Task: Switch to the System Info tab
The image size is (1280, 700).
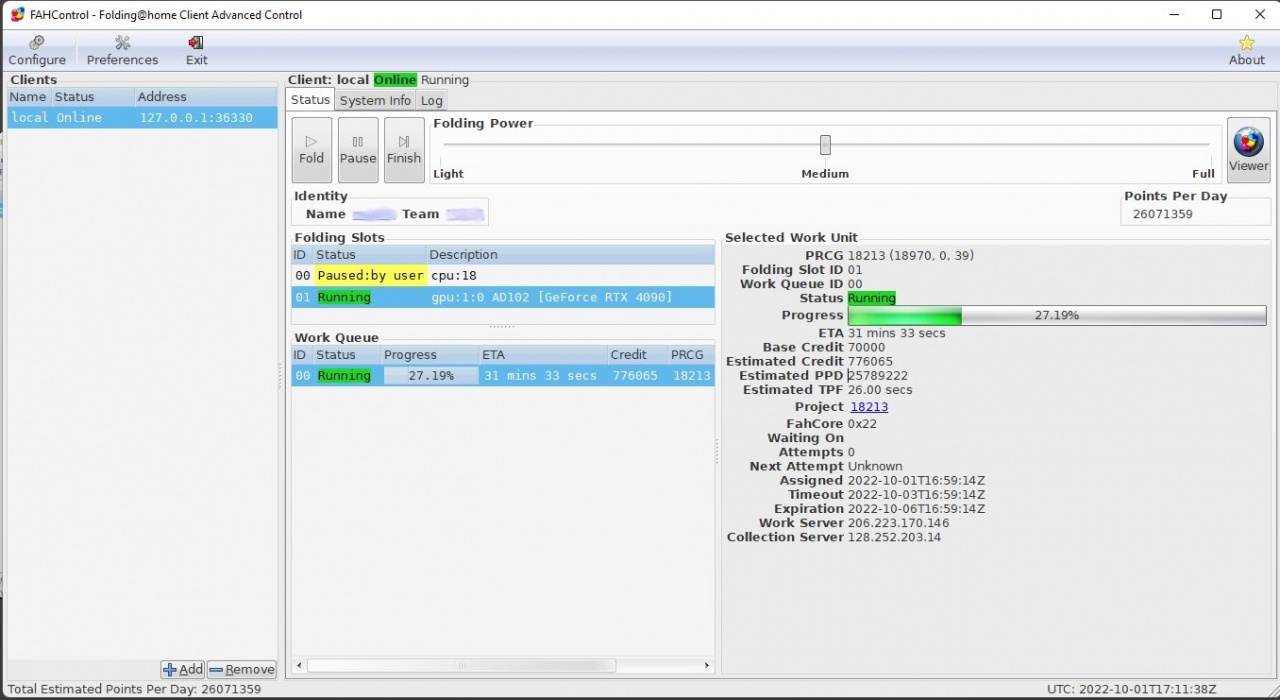Action: [375, 100]
